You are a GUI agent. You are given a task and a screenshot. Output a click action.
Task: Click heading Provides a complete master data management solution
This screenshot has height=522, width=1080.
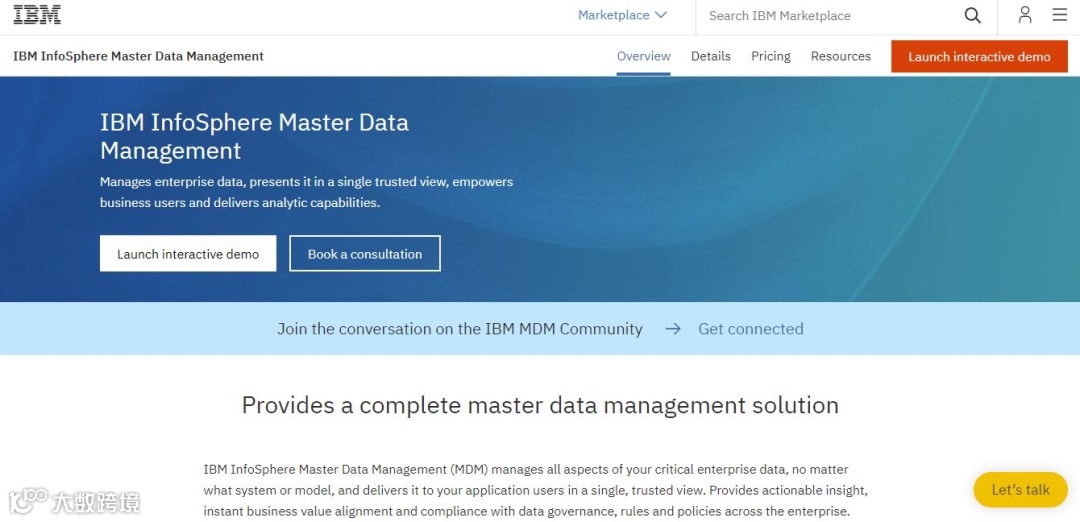pos(540,405)
